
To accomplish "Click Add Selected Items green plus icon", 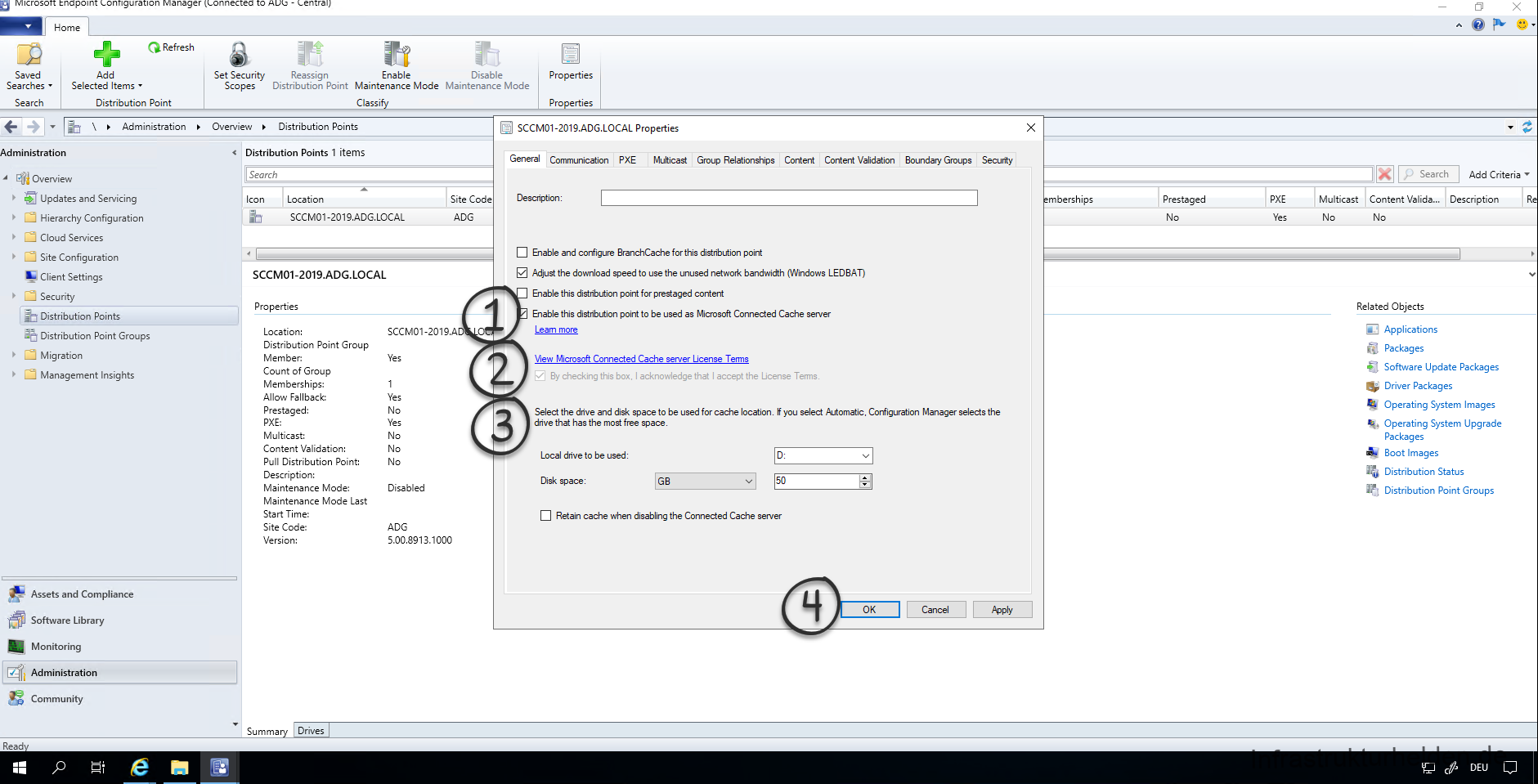I will (106, 54).
